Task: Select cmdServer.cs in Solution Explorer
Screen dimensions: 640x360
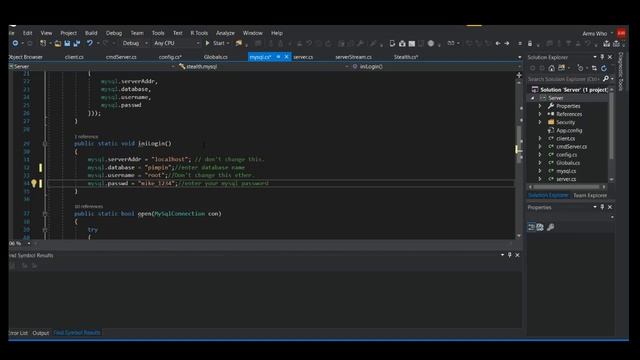Action: (x=571, y=147)
